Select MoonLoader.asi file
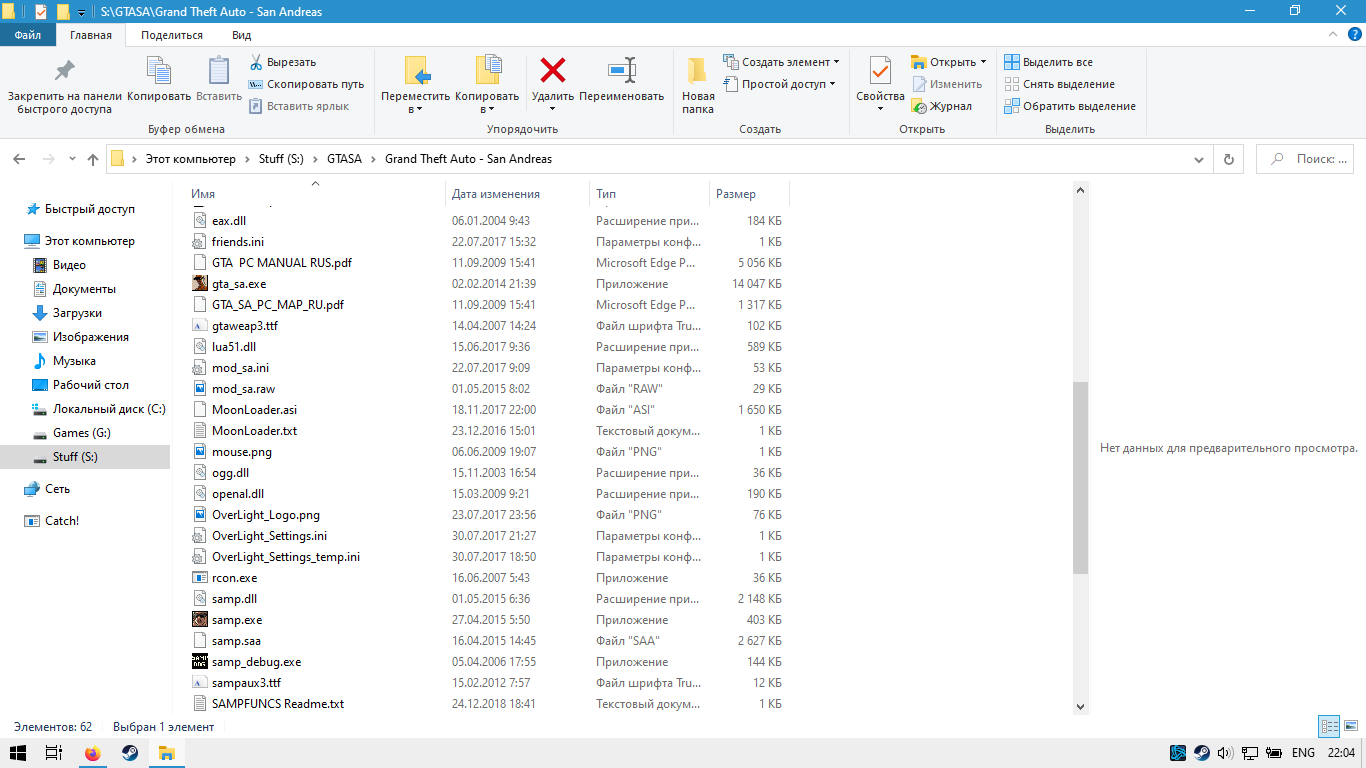This screenshot has width=1366, height=768. coord(254,409)
